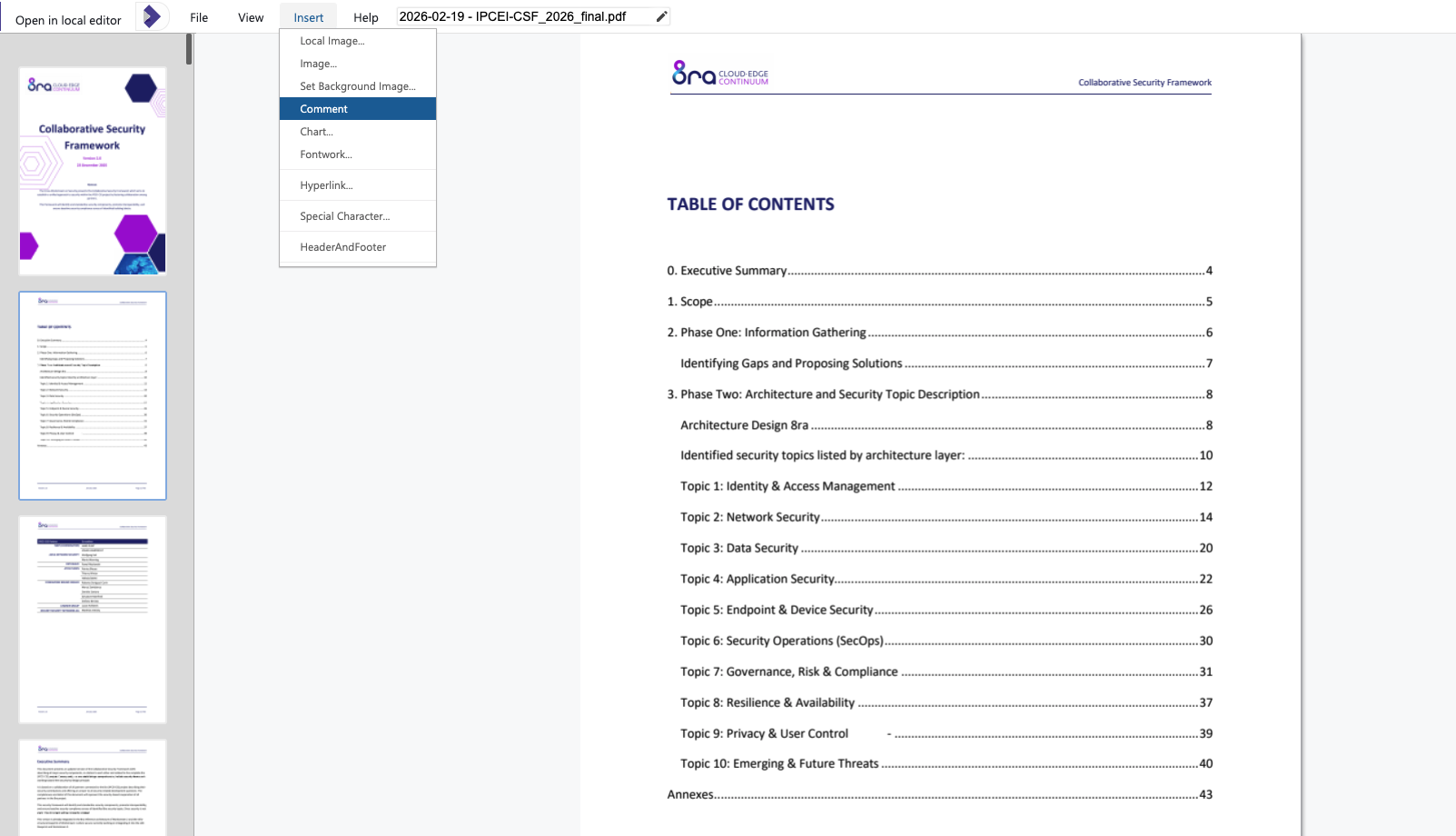Open Special Character picker
This screenshot has width=1456, height=836.
[x=344, y=216]
